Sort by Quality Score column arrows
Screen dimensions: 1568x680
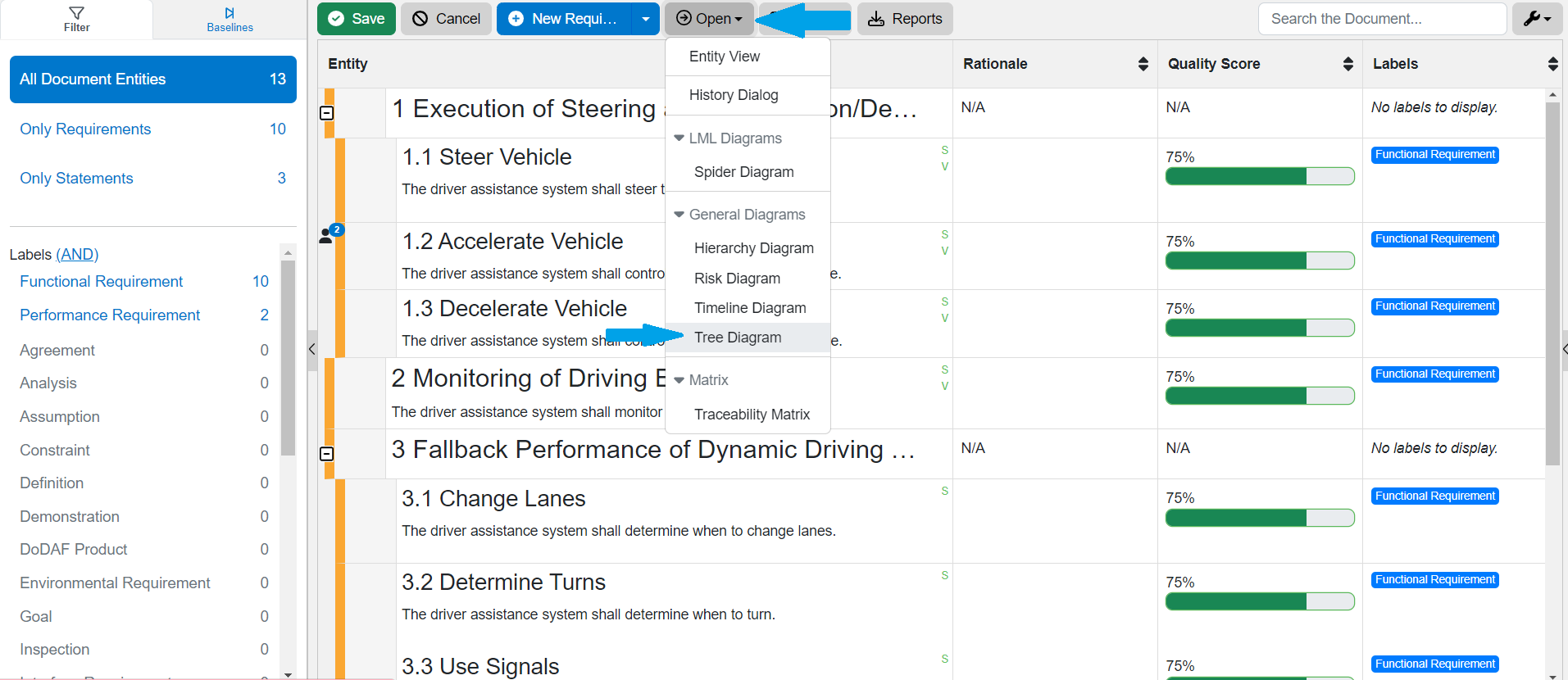[x=1348, y=64]
